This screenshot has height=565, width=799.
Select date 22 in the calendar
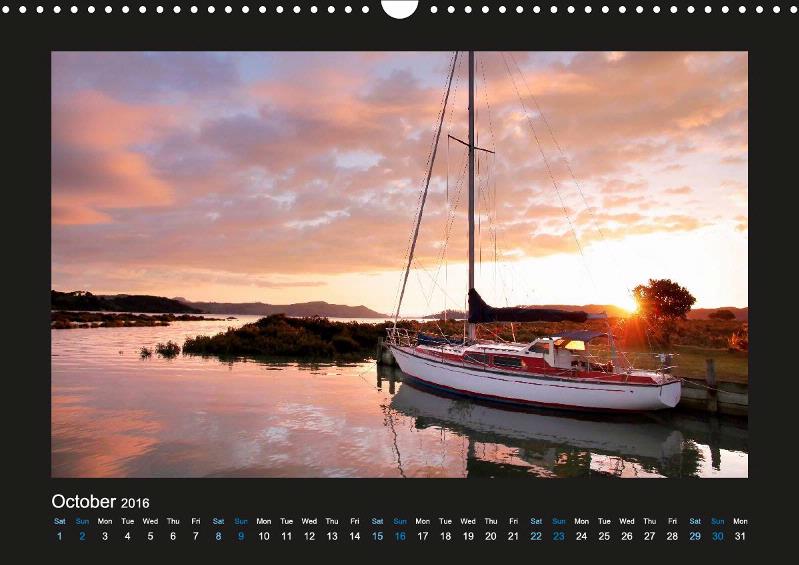[536, 536]
